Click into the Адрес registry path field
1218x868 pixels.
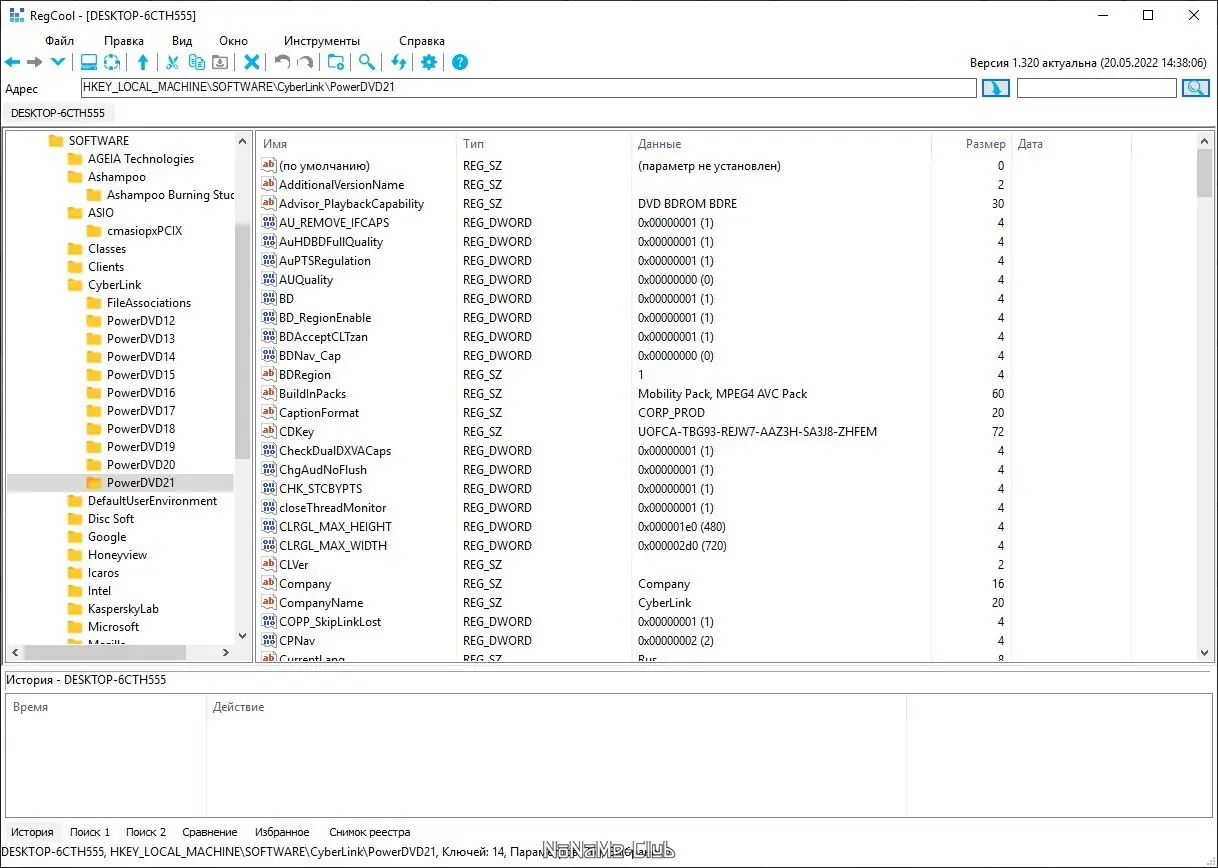(x=528, y=88)
